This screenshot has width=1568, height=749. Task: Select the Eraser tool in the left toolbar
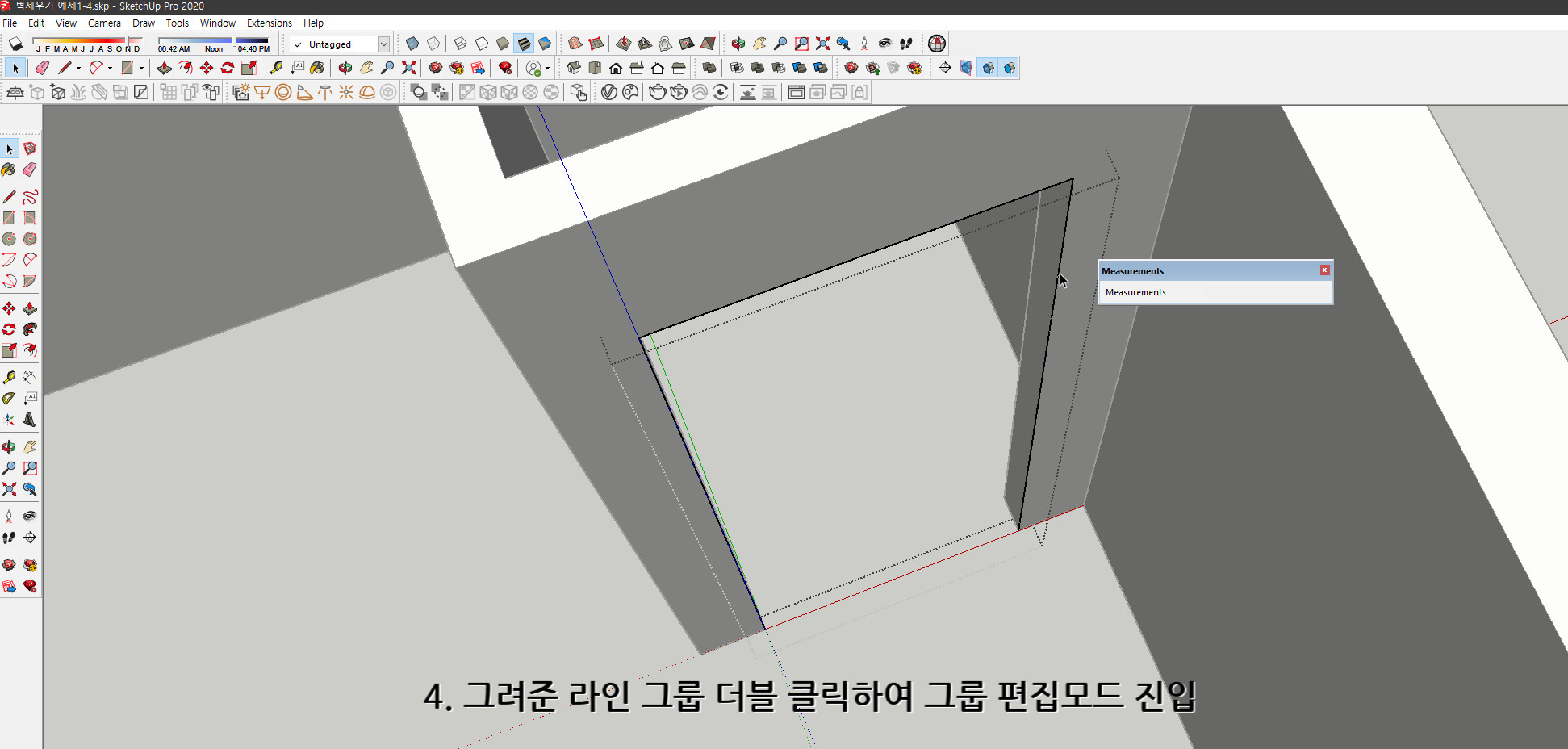[x=30, y=169]
